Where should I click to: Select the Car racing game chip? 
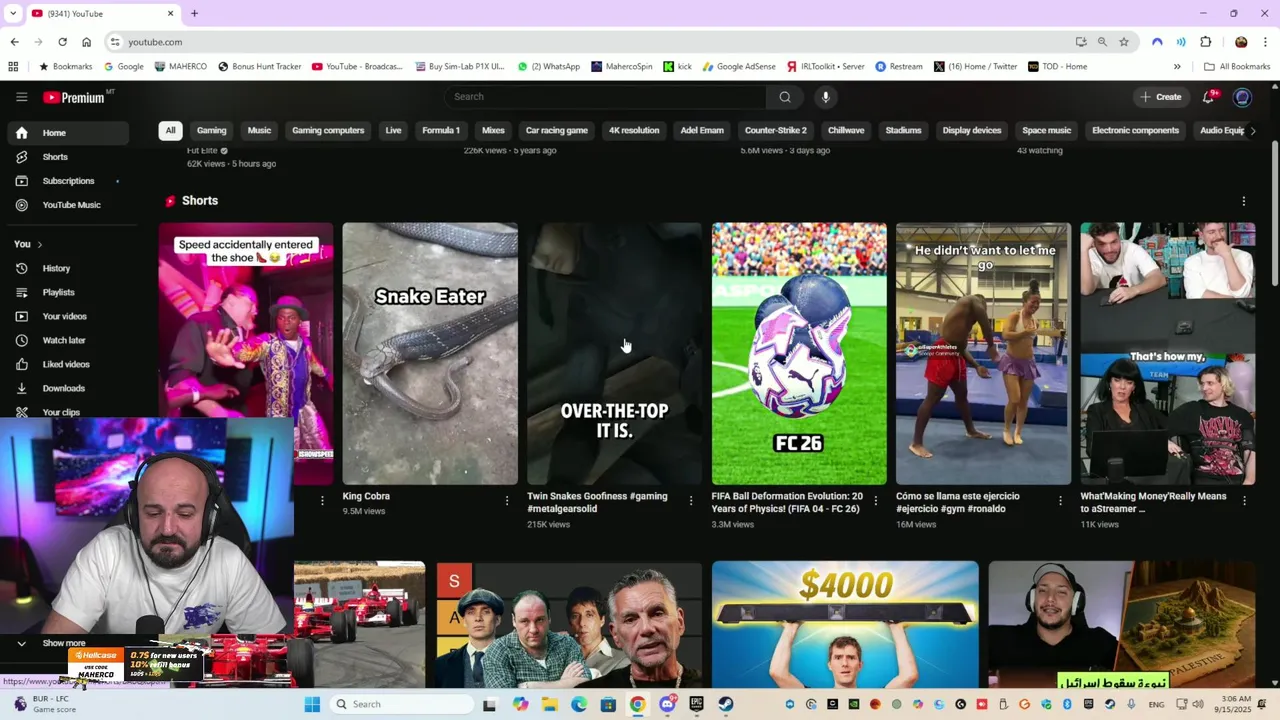557,131
